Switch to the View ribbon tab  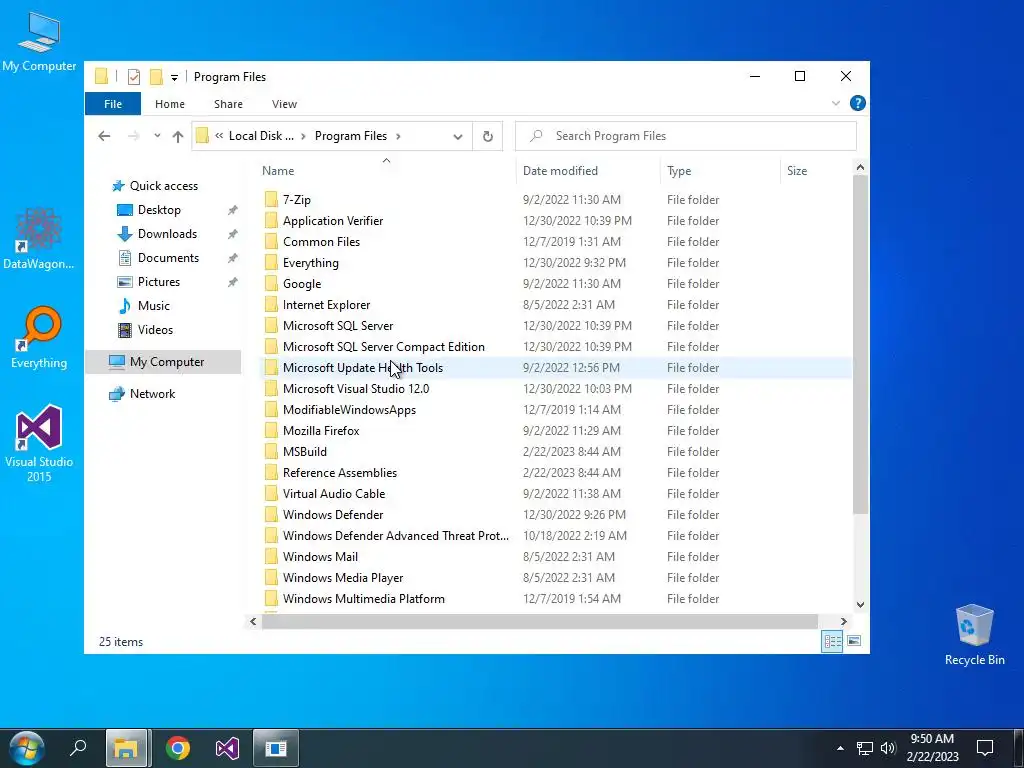(x=284, y=104)
